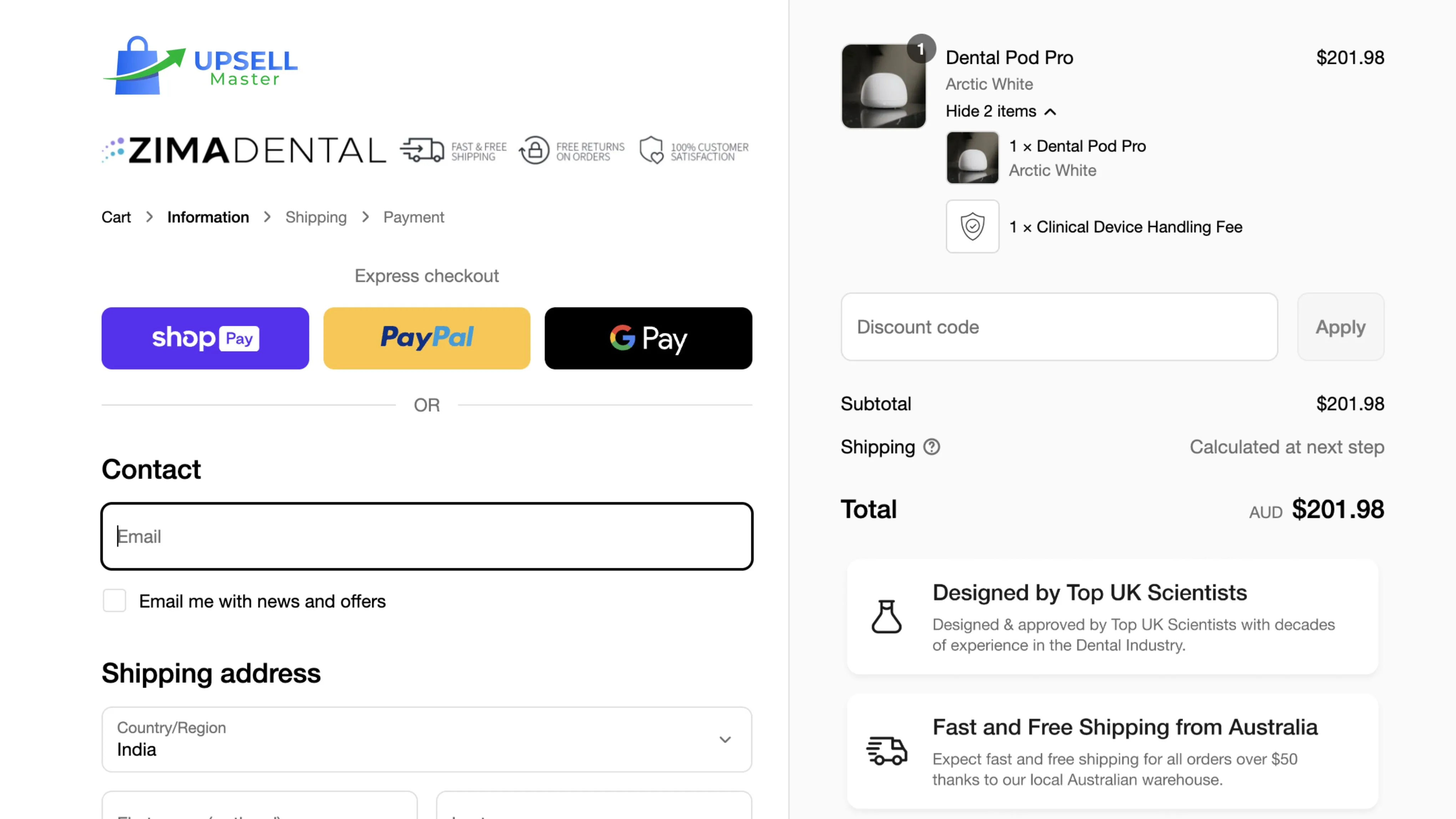The width and height of the screenshot is (1456, 819).
Task: Select the Payment breadcrumb step
Action: [414, 217]
